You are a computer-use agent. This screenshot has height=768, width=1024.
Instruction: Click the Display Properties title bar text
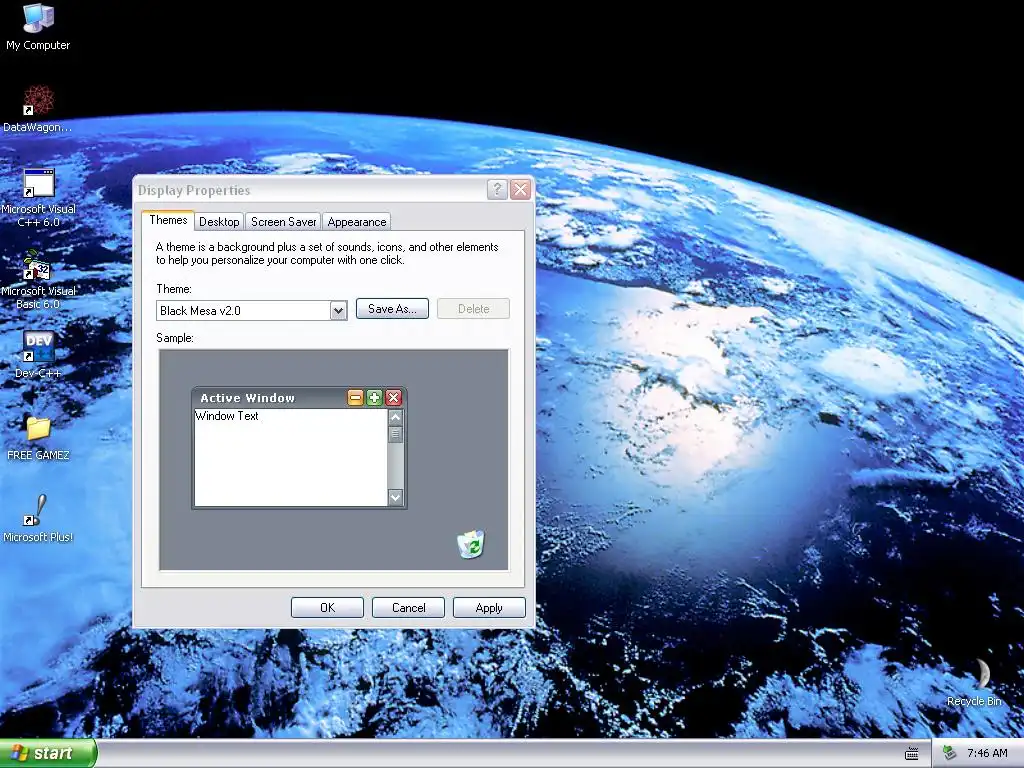194,190
